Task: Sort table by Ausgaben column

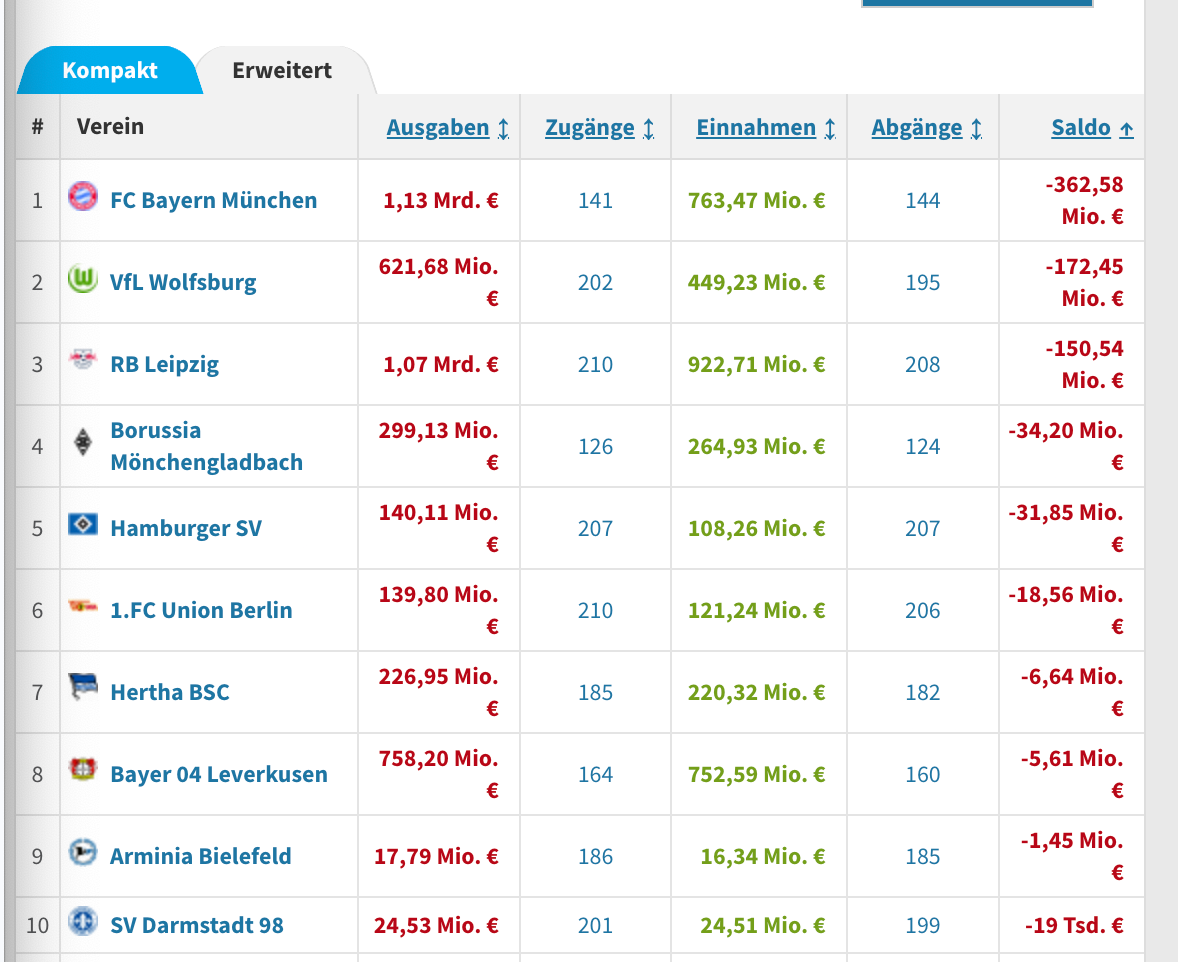Action: 438,128
